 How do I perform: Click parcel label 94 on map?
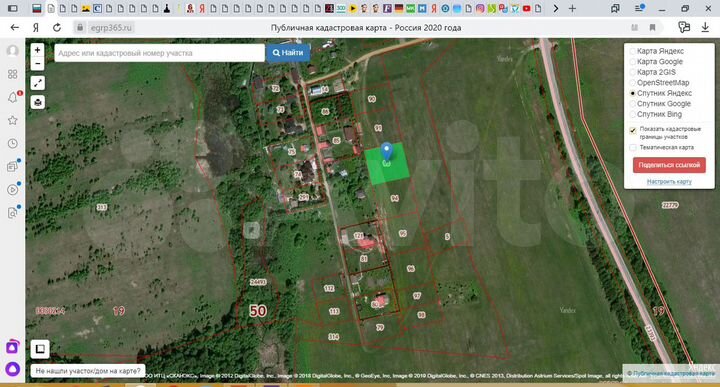[394, 198]
